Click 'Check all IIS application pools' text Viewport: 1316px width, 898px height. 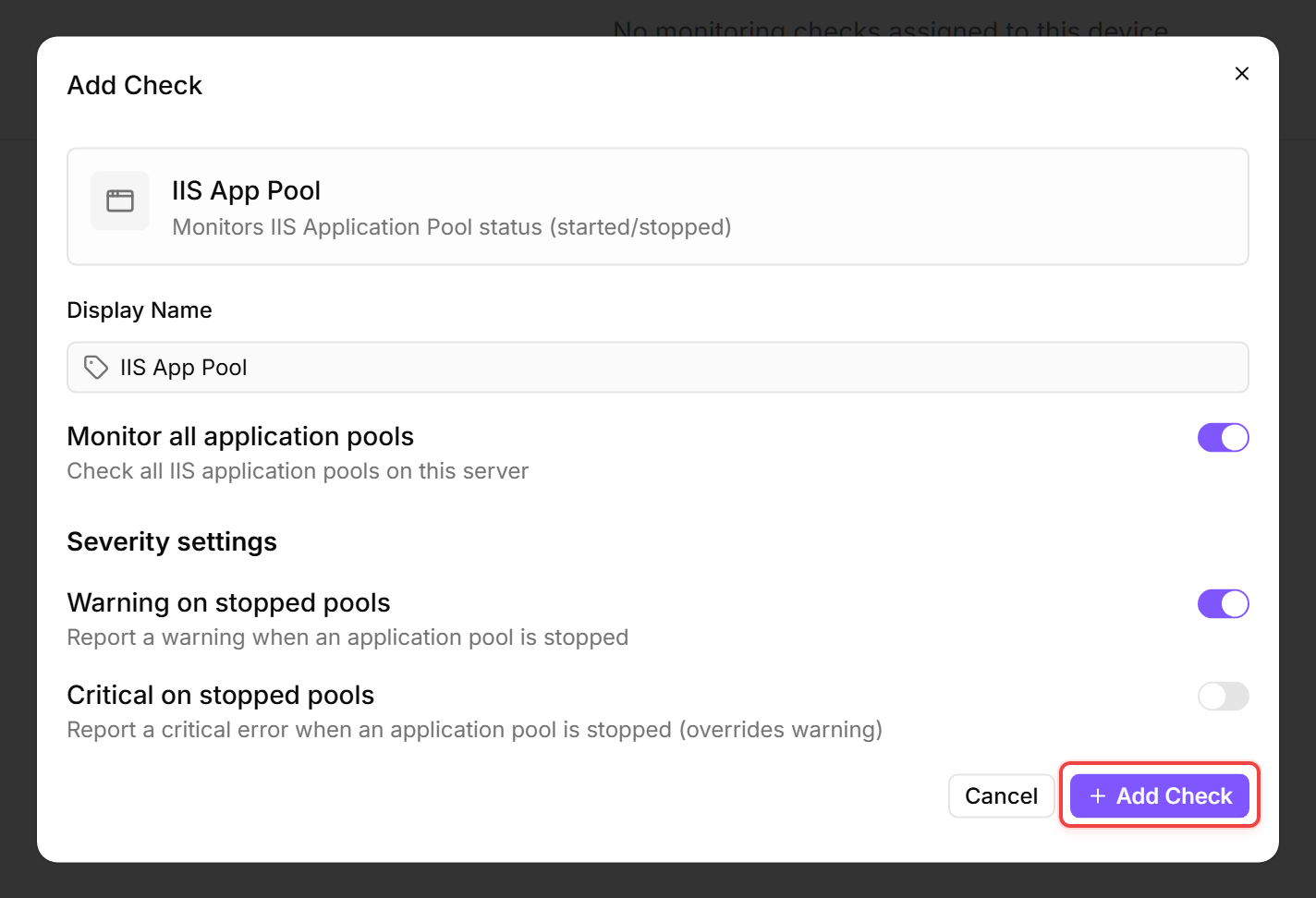pos(298,471)
